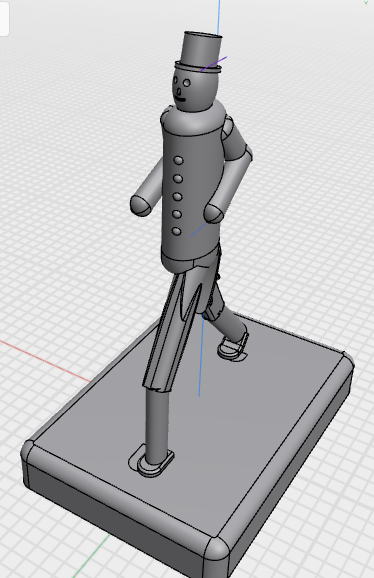Select the figure's mouth on the face
This screenshot has width=374, height=578.
click(181, 100)
